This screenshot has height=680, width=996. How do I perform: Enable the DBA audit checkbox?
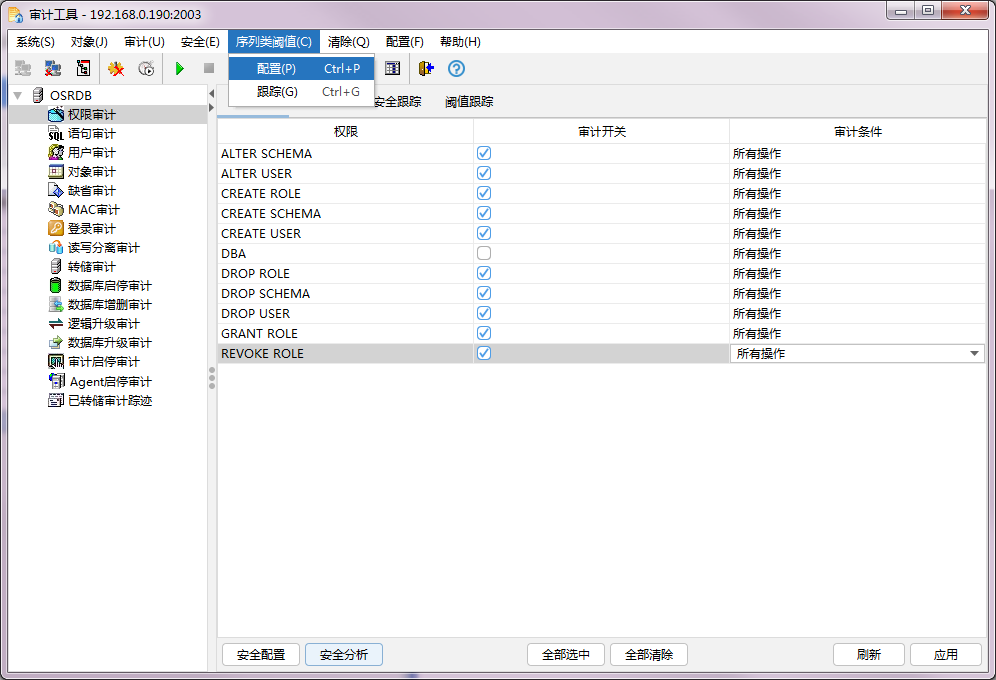point(483,253)
